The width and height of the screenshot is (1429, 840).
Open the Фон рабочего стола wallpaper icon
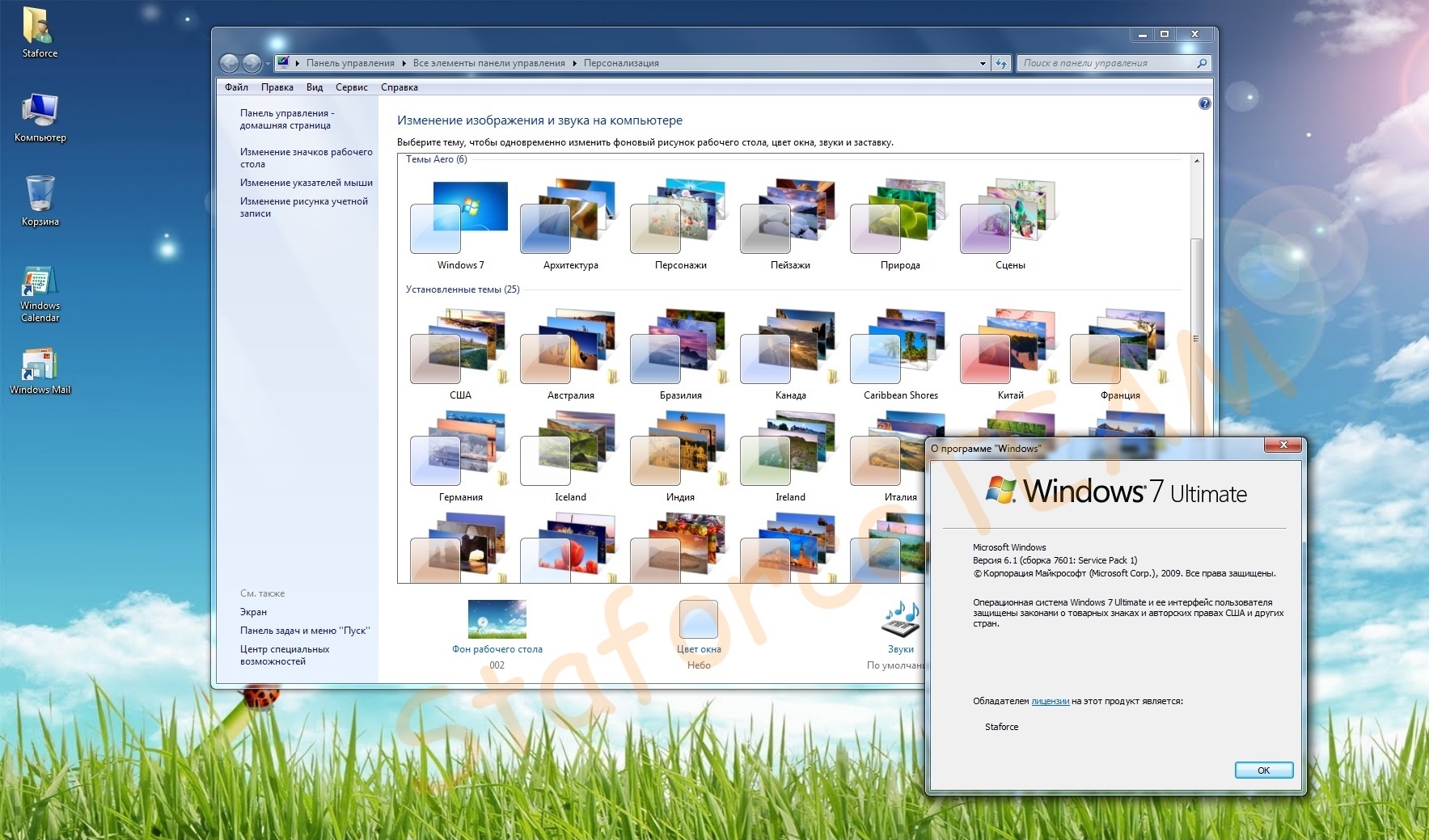(497, 619)
